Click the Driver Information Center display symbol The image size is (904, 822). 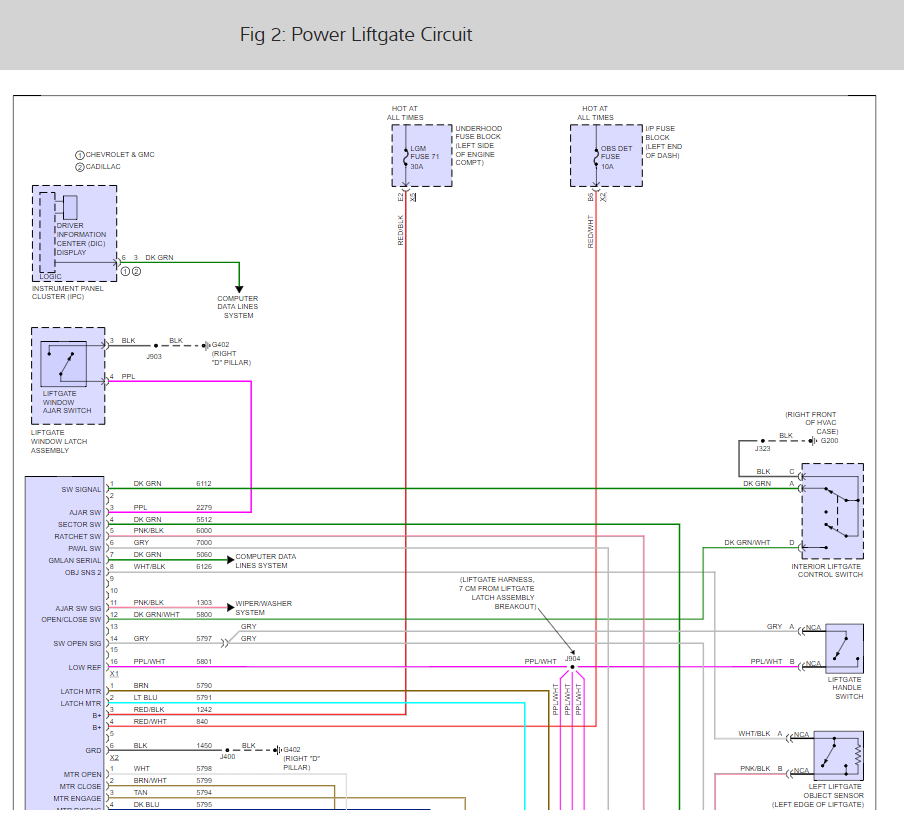coord(69,208)
